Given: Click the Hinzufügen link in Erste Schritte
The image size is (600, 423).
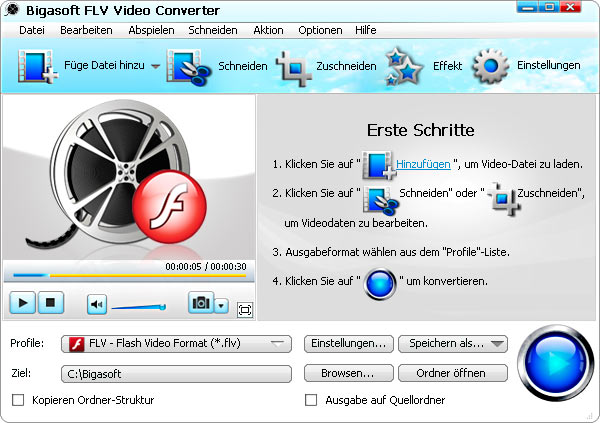Looking at the screenshot, I should coord(423,164).
